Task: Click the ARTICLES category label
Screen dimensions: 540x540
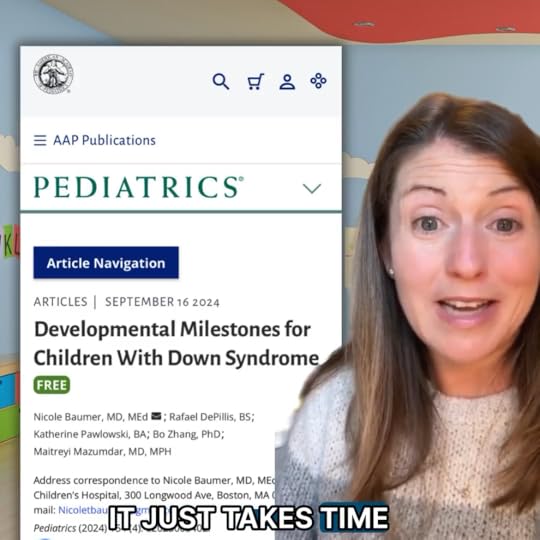Action: (60, 302)
